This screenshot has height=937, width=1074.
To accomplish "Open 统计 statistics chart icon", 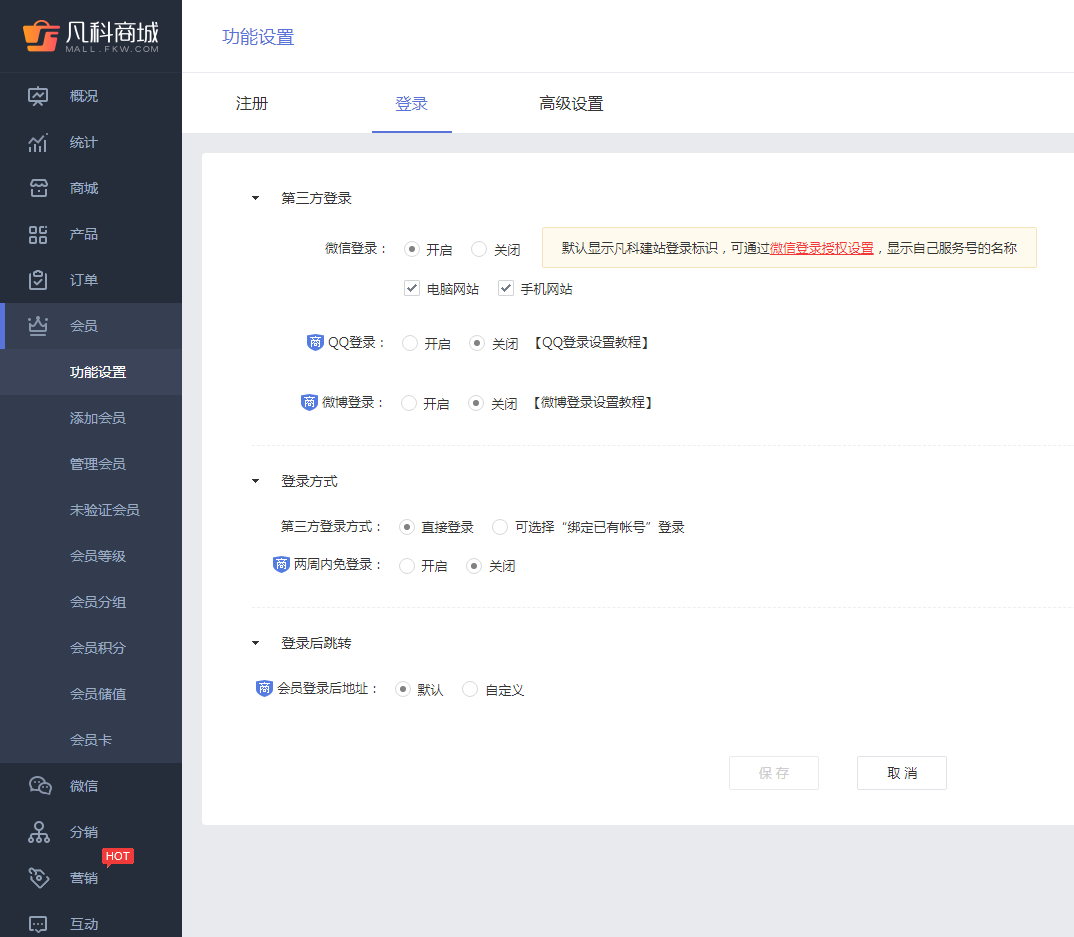I will [x=38, y=143].
